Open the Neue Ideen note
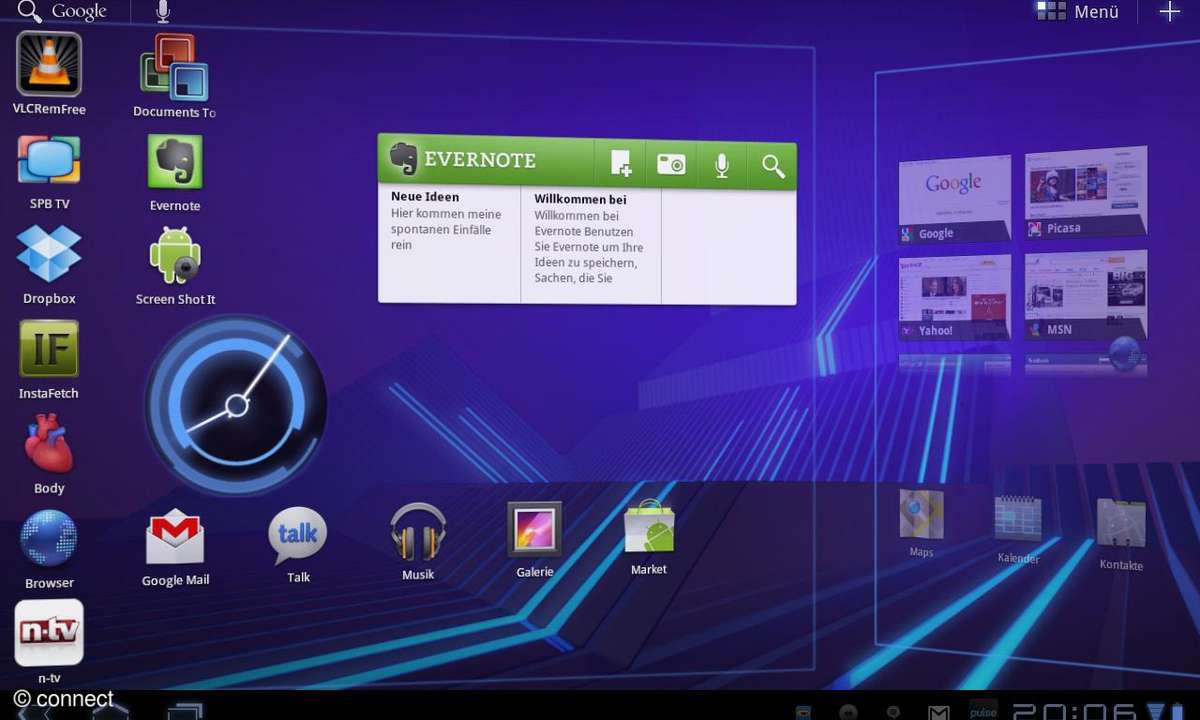This screenshot has height=720, width=1200. (x=448, y=244)
